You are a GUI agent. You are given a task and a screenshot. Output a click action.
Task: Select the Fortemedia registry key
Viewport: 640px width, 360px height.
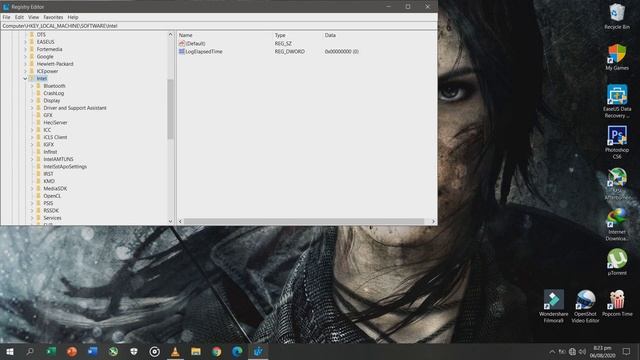click(x=49, y=49)
